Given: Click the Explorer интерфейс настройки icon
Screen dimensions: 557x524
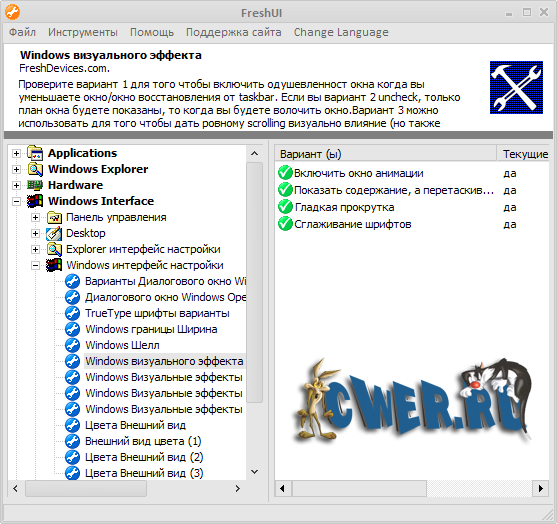Looking at the screenshot, I should coord(54,249).
